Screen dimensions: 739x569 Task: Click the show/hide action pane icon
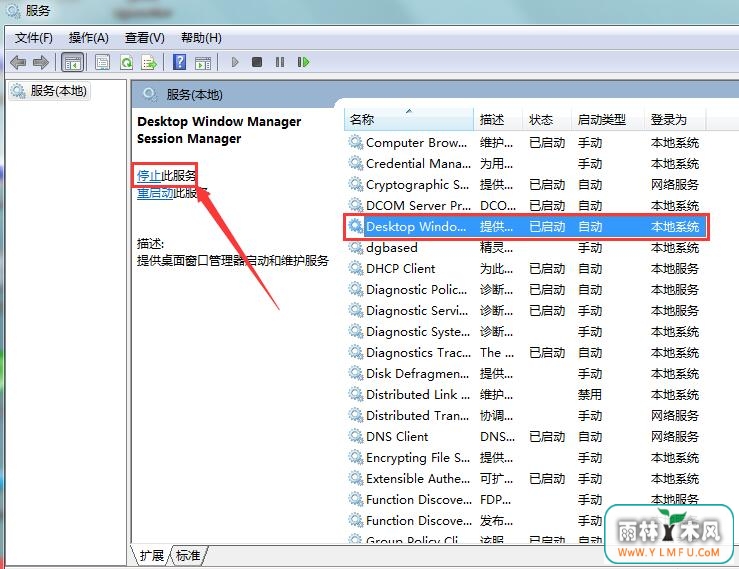pyautogui.click(x=203, y=62)
